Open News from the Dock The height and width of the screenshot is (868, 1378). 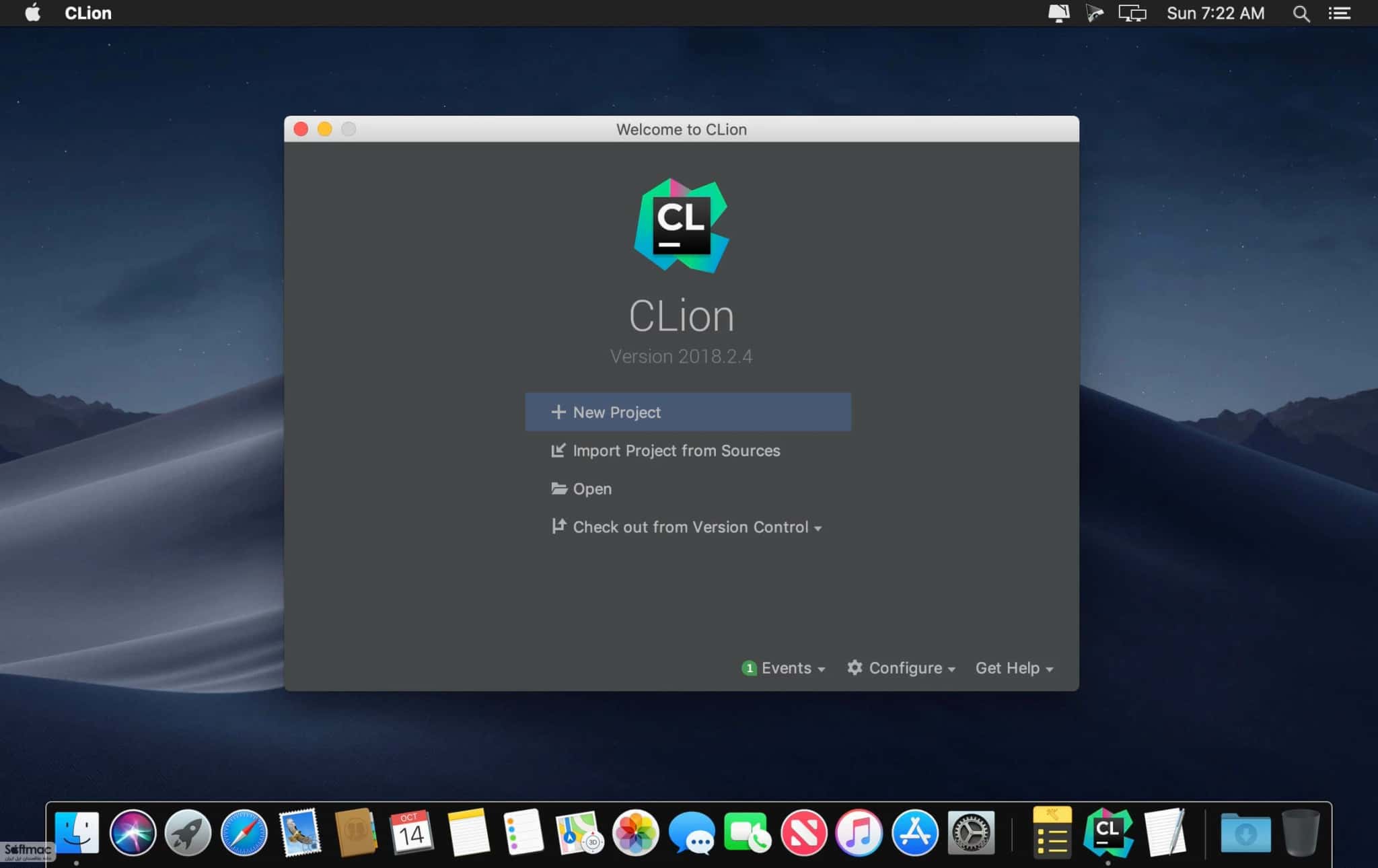(x=803, y=833)
